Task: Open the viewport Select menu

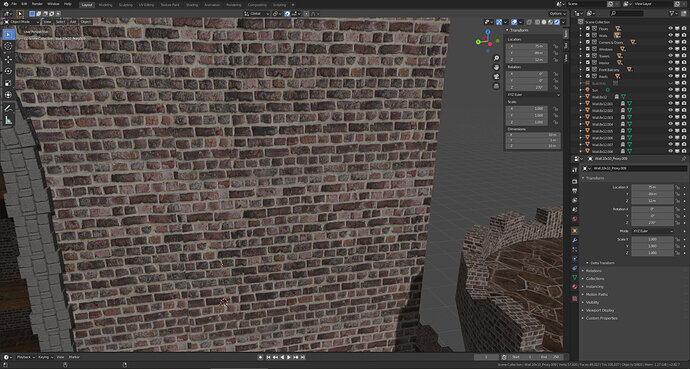Action: click(61, 22)
